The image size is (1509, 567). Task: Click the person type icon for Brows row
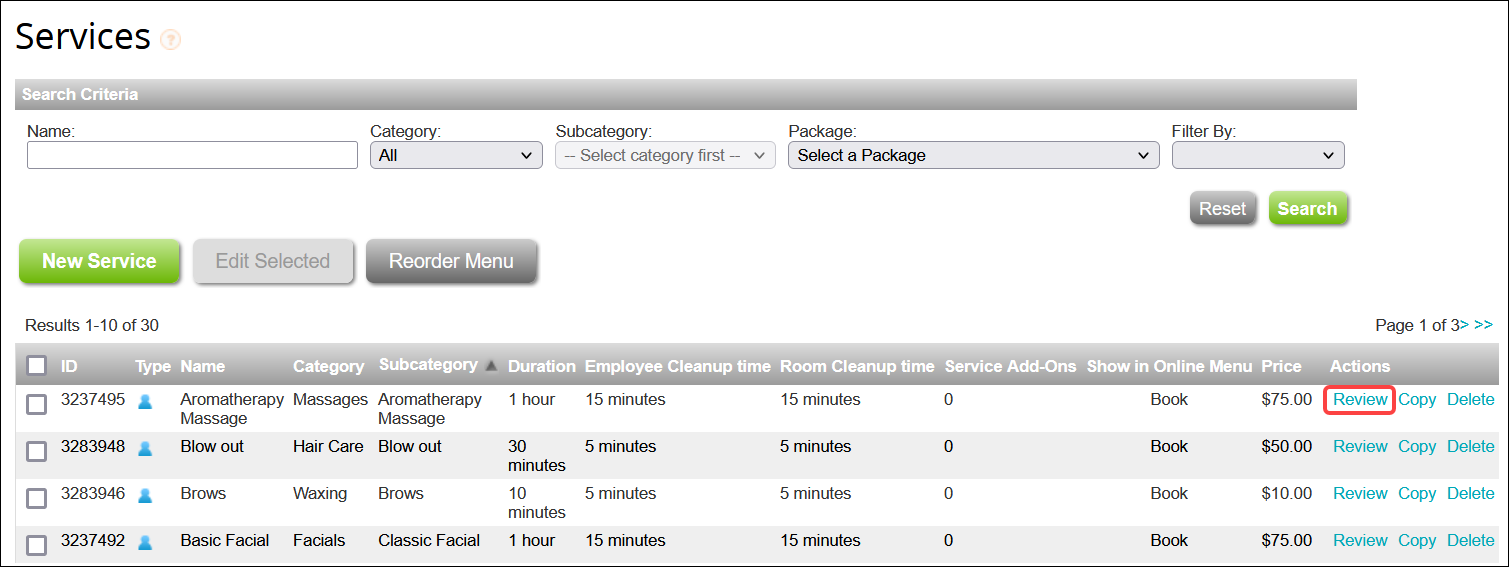coord(145,495)
